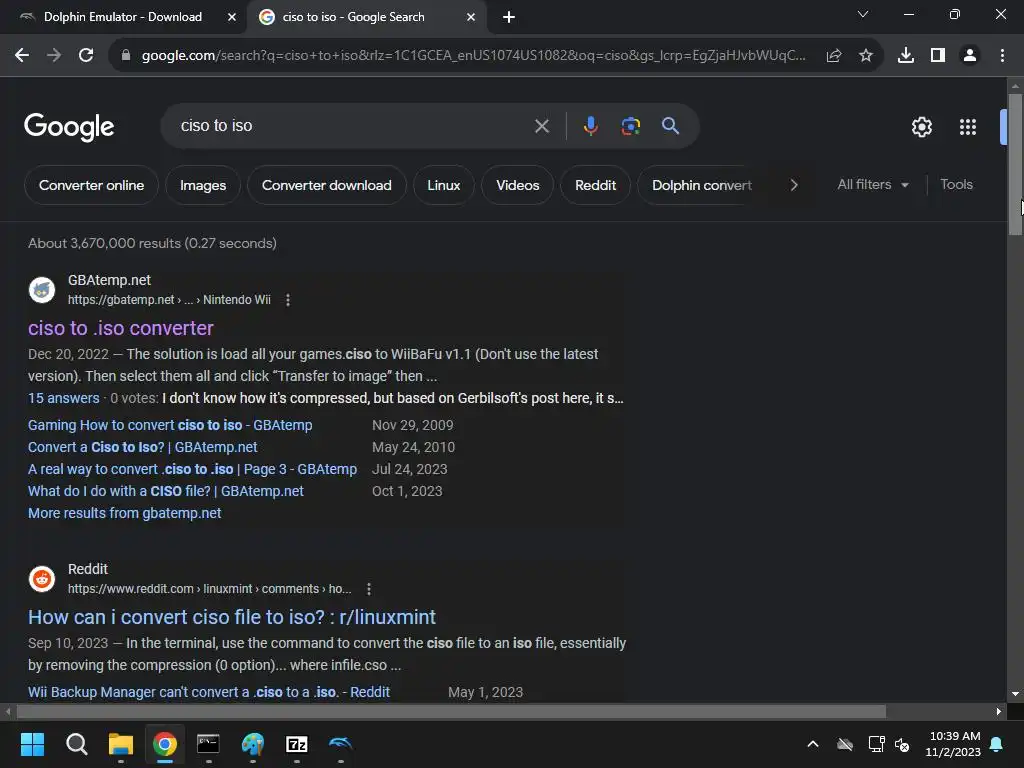Go back to the previous page
The image size is (1024, 768).
pos(22,56)
